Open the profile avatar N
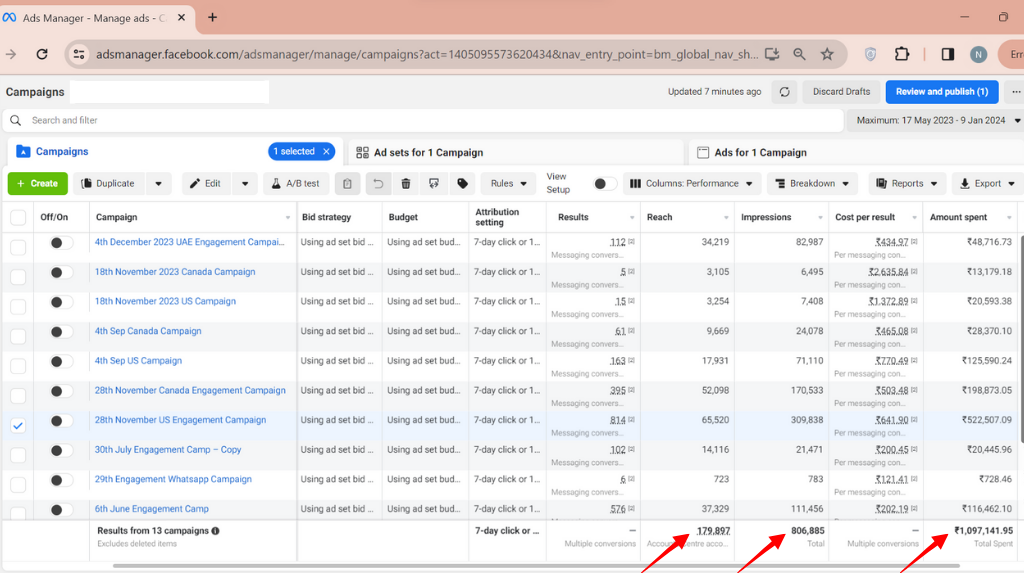The image size is (1024, 576). coord(978,55)
